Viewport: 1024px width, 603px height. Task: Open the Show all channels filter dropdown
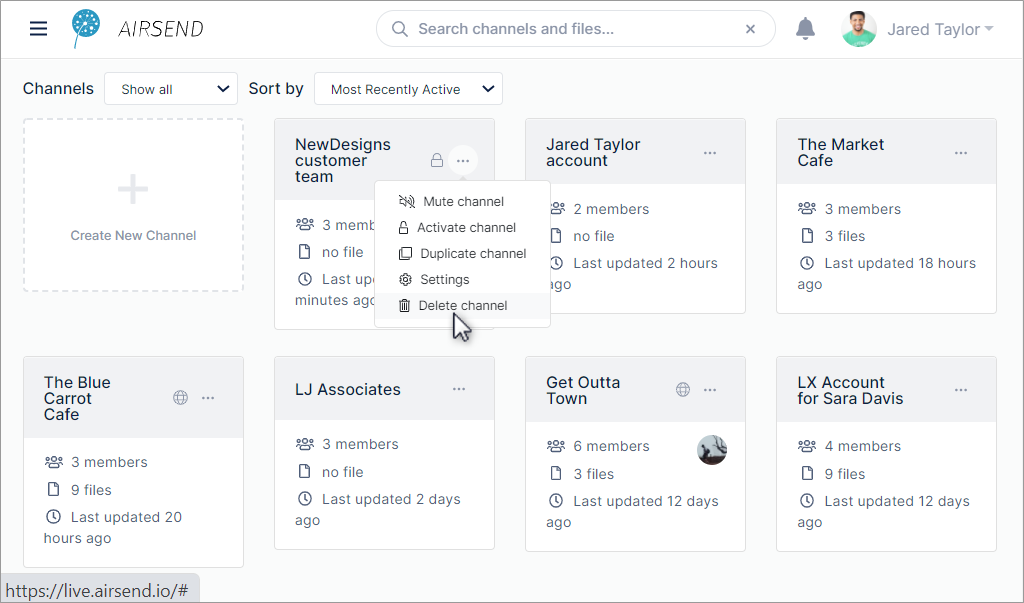point(171,89)
